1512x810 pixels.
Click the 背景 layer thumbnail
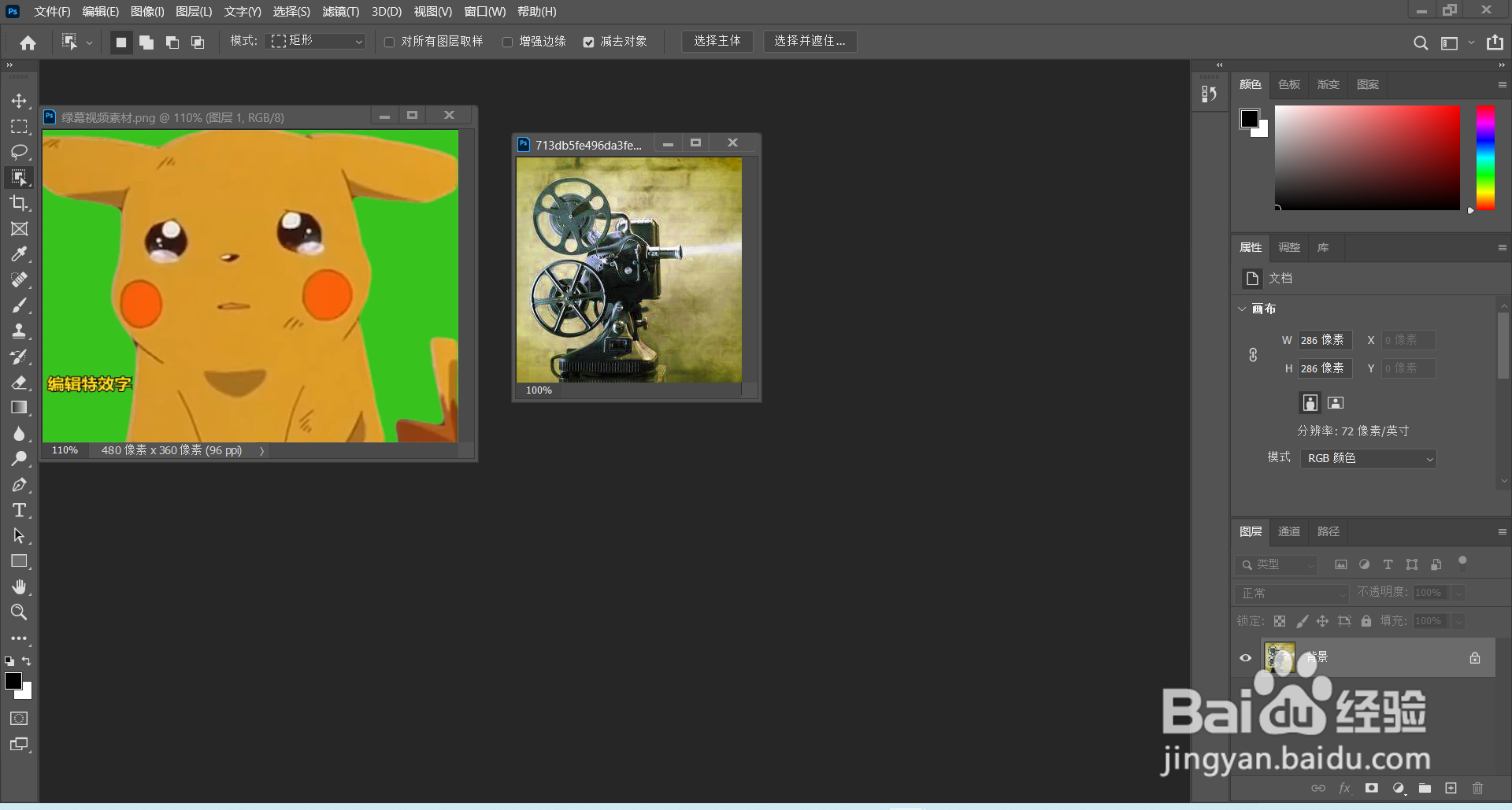(x=1279, y=657)
